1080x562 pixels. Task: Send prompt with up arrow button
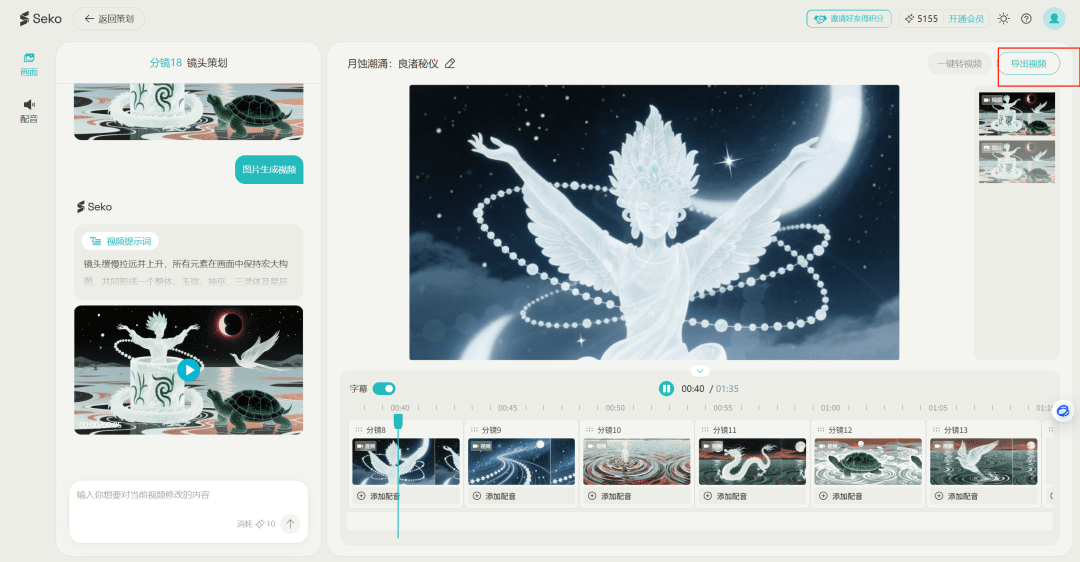pos(291,524)
